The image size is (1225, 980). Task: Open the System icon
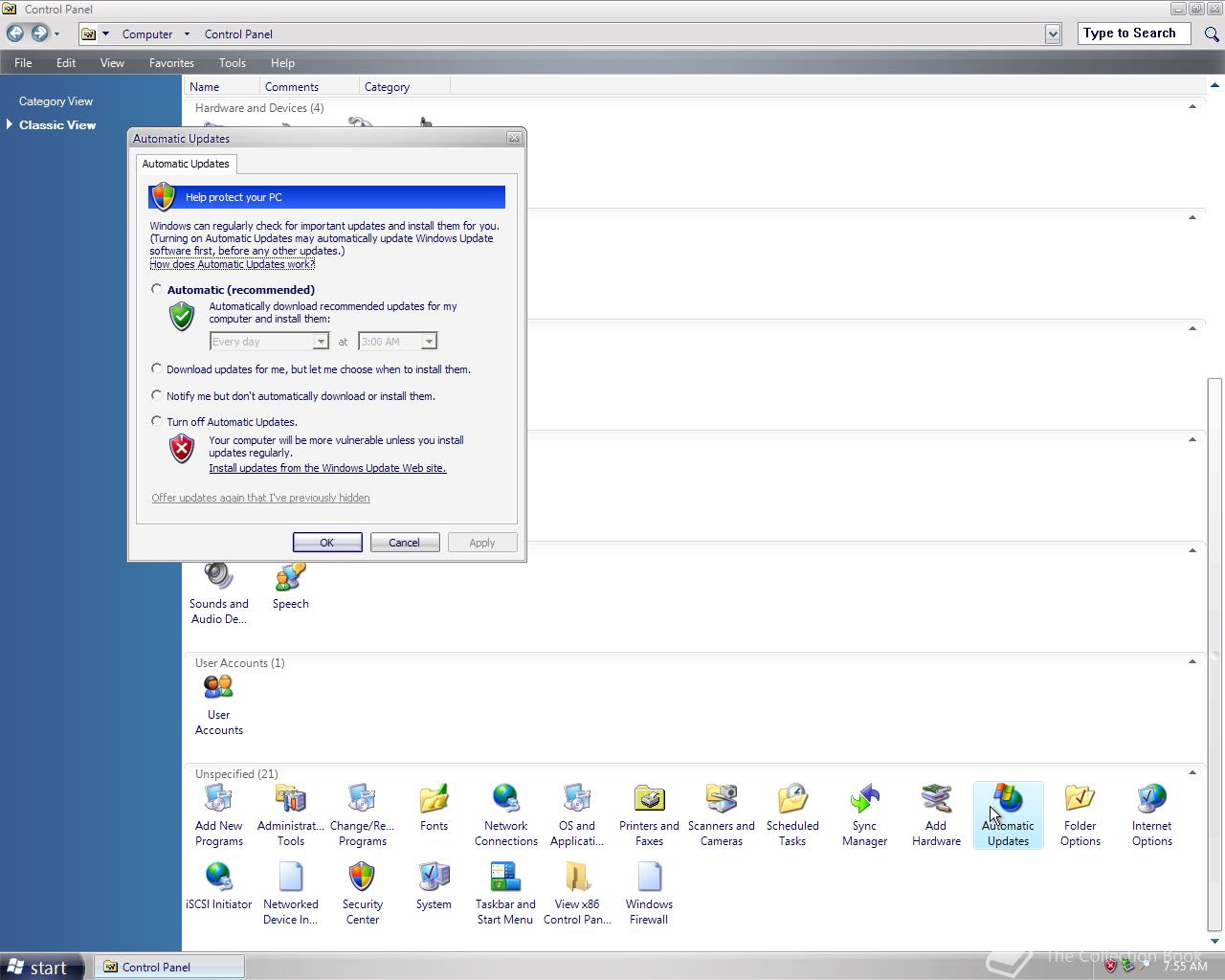(x=434, y=886)
